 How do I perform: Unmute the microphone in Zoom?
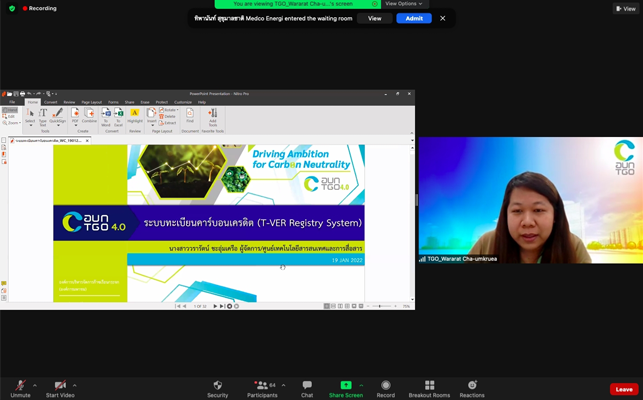[20, 389]
